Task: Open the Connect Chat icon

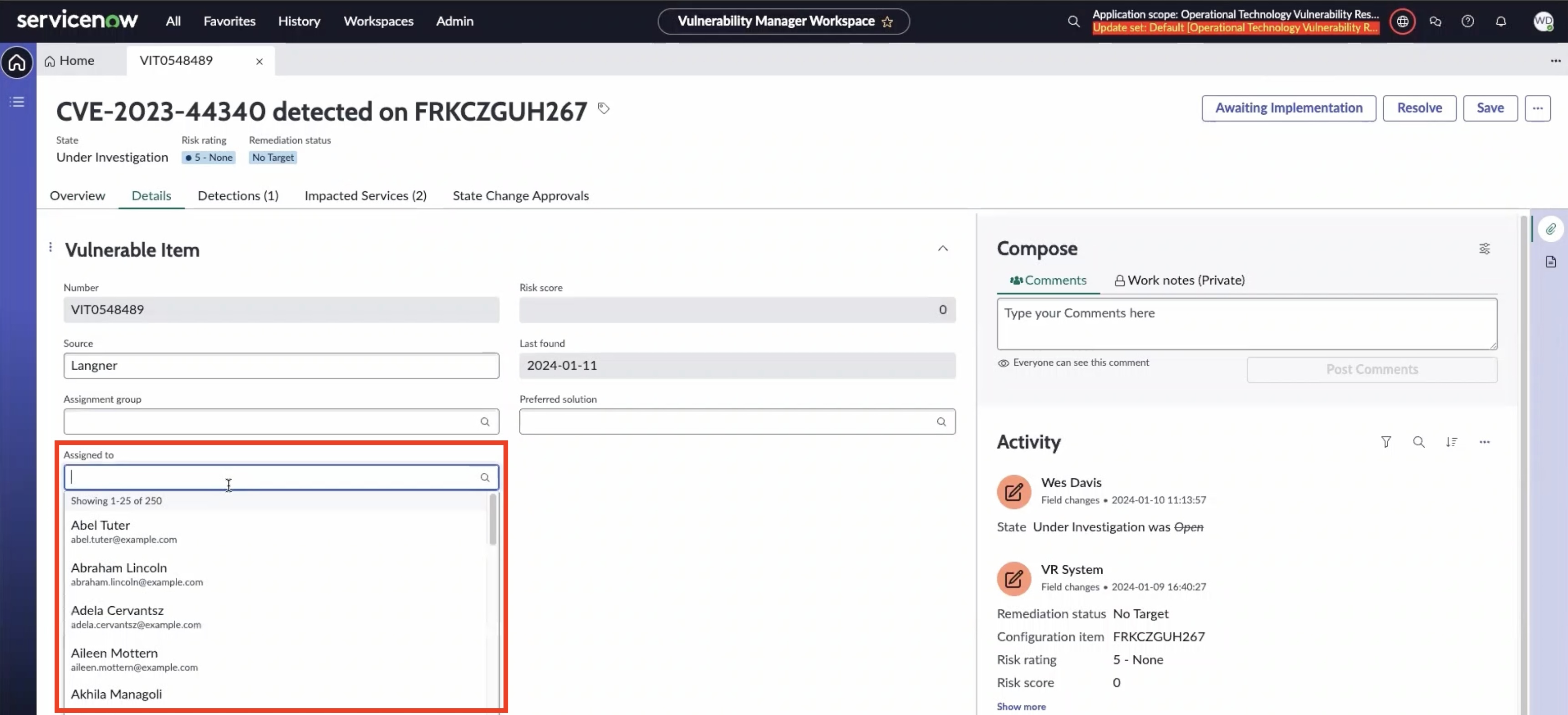Action: click(x=1436, y=20)
